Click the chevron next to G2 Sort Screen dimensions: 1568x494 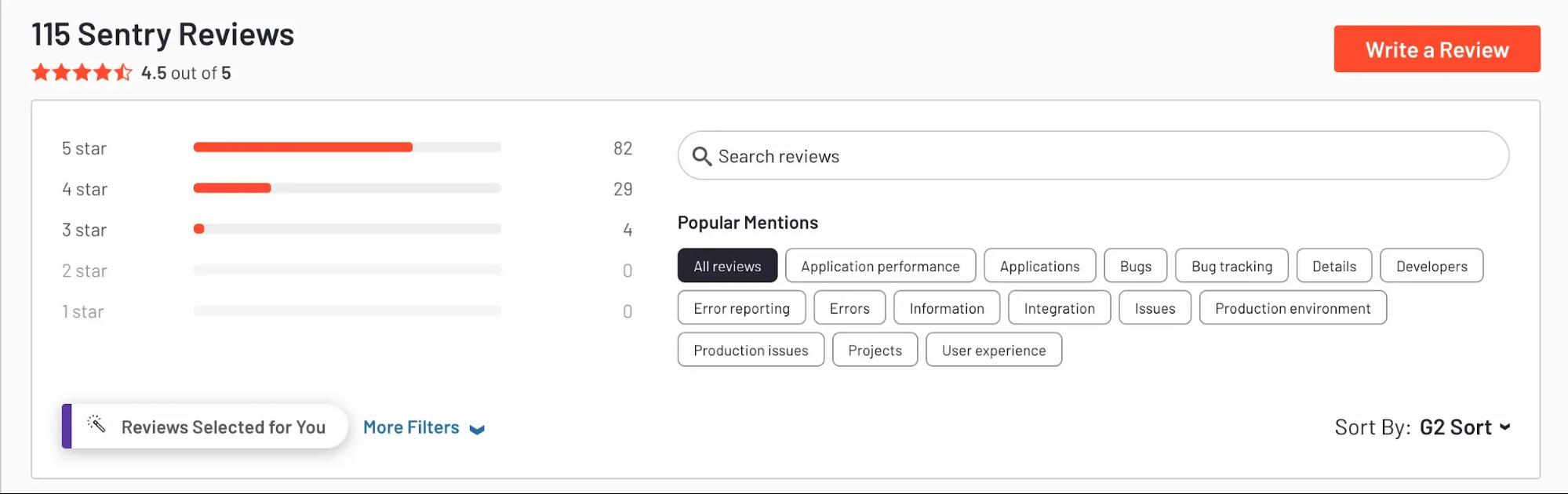[x=1506, y=428]
